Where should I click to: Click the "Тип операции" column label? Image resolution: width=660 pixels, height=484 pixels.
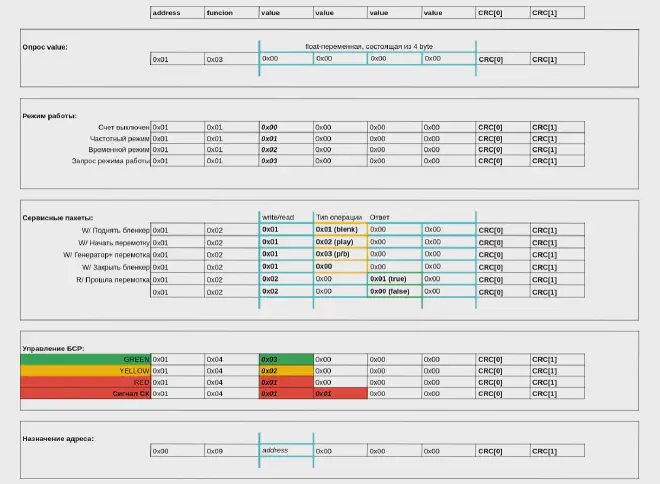click(336, 216)
